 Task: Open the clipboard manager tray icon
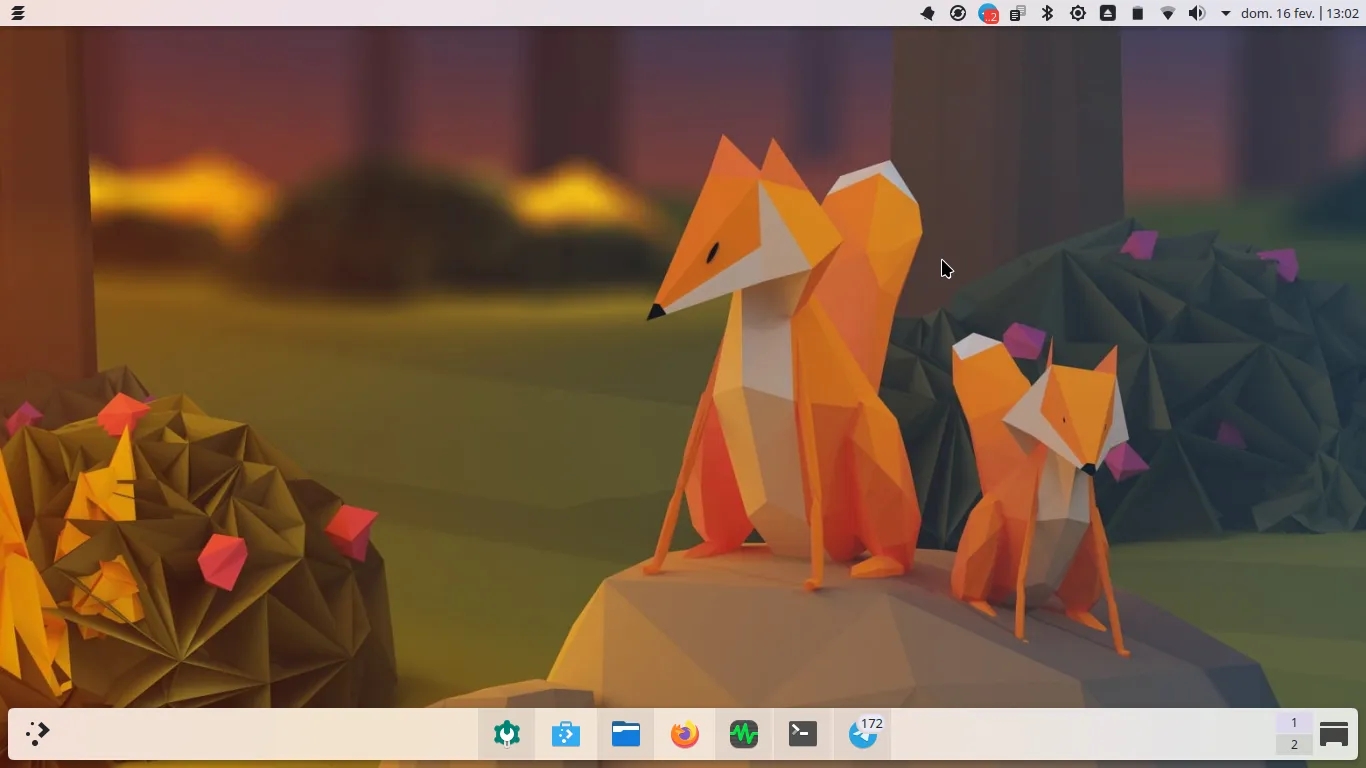click(1018, 13)
